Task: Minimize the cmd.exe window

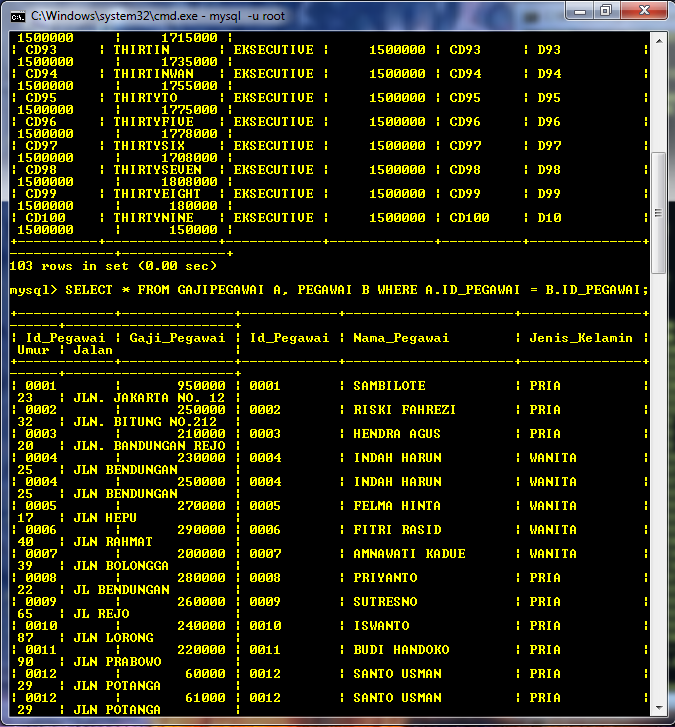Action: pyautogui.click(x=580, y=11)
